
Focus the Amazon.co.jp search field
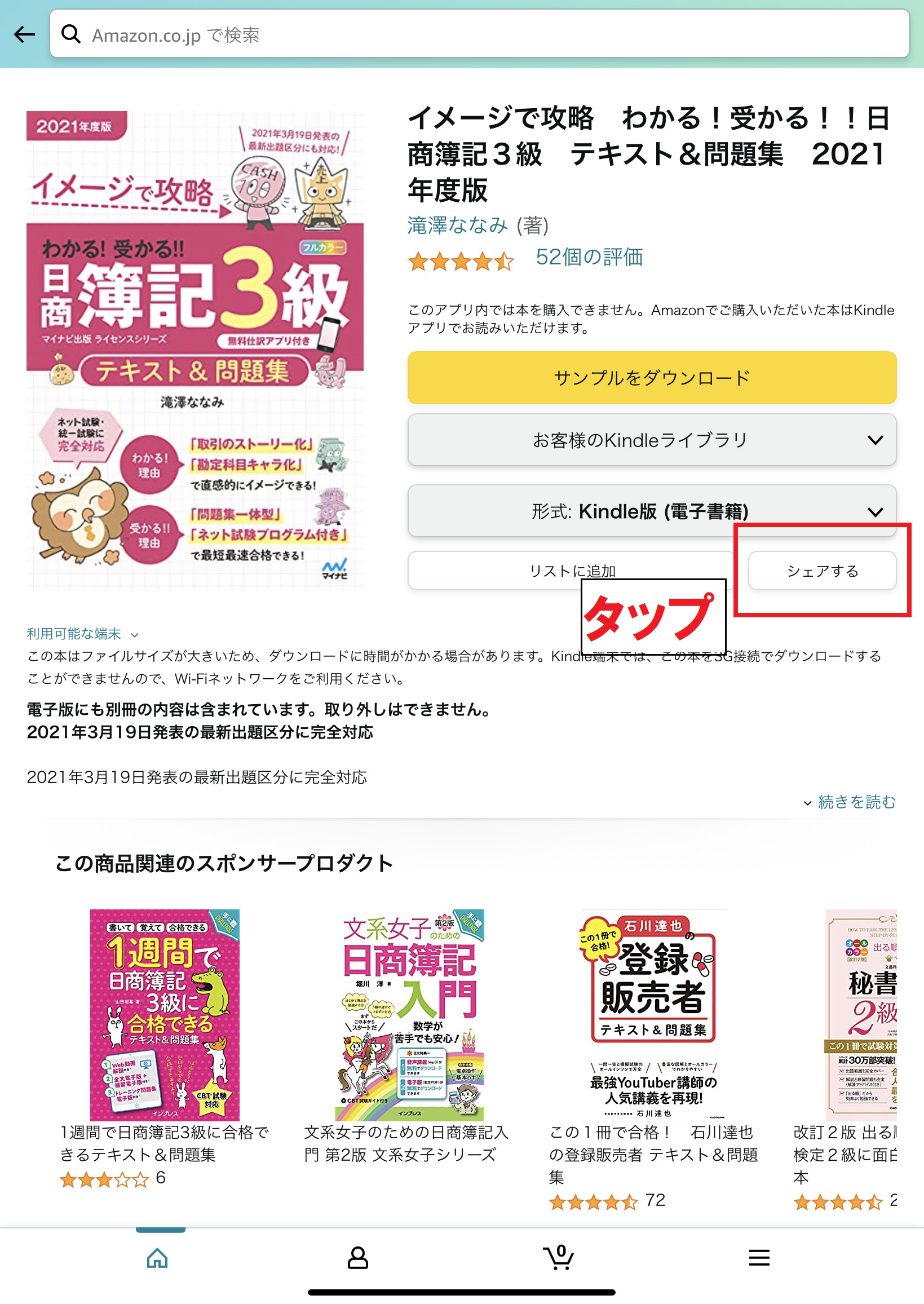(480, 34)
